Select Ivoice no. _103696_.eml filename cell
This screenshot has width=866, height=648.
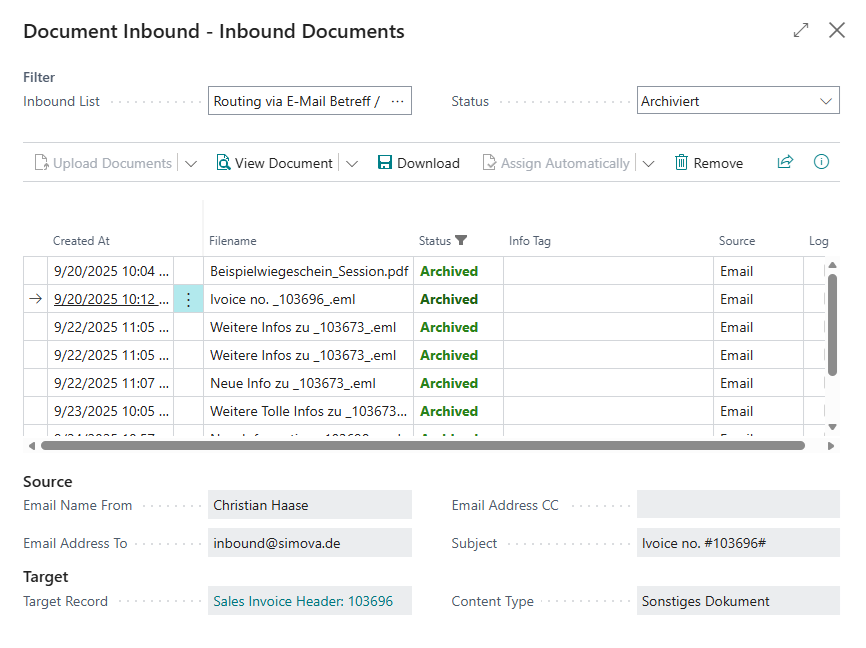click(309, 299)
